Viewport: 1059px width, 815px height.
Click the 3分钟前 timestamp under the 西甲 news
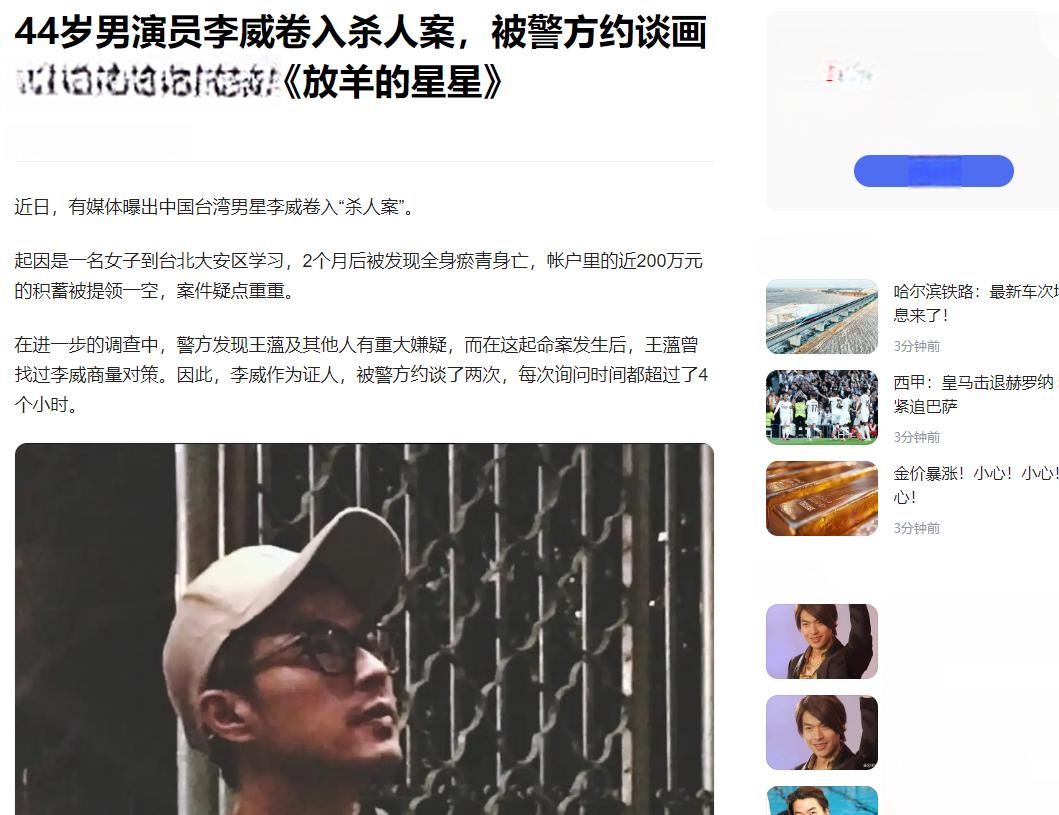click(x=916, y=438)
